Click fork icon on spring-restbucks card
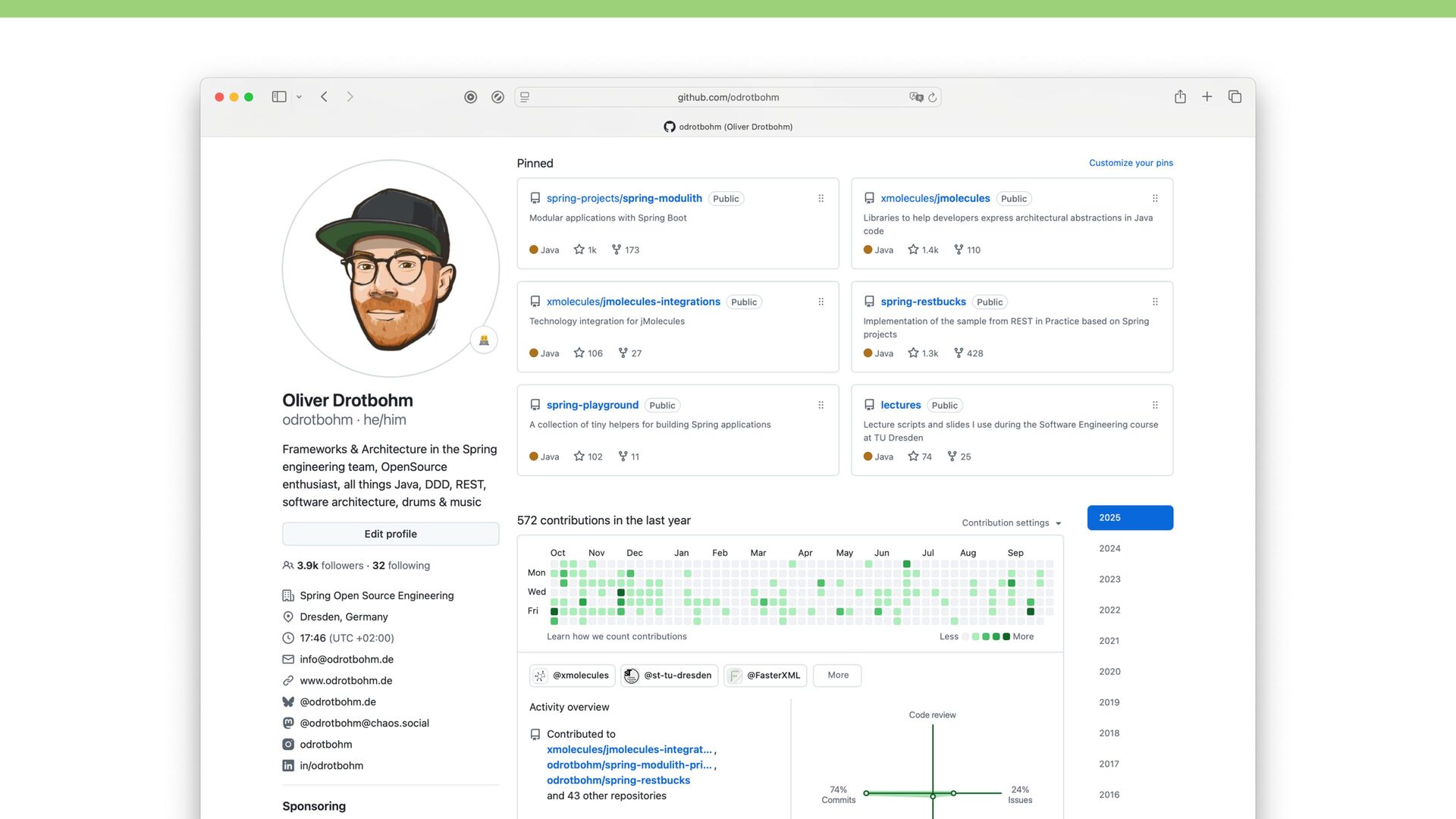The height and width of the screenshot is (819, 1456). [x=959, y=353]
